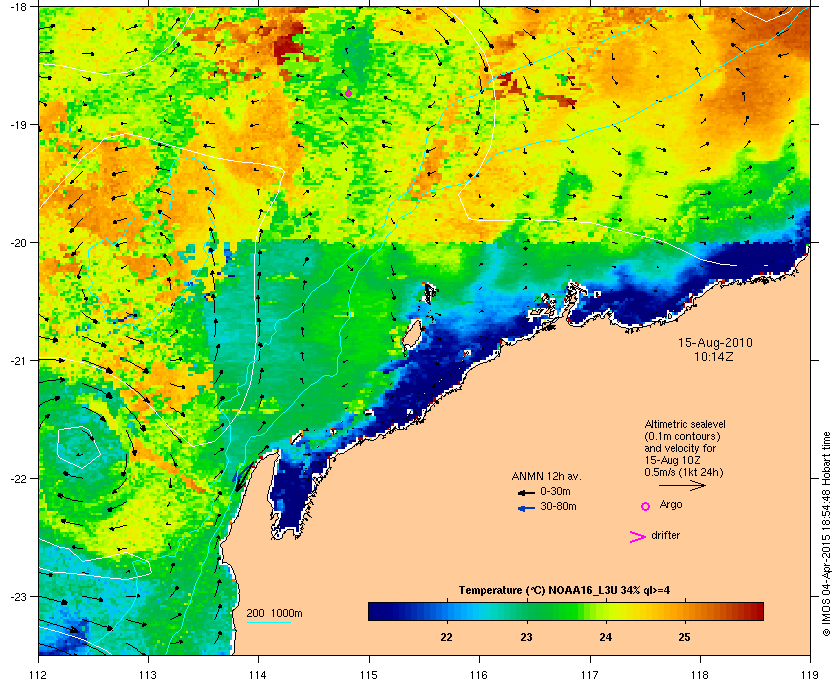
Task: Click the blue 30-80m arrow legend symbol
Action: [x=526, y=508]
